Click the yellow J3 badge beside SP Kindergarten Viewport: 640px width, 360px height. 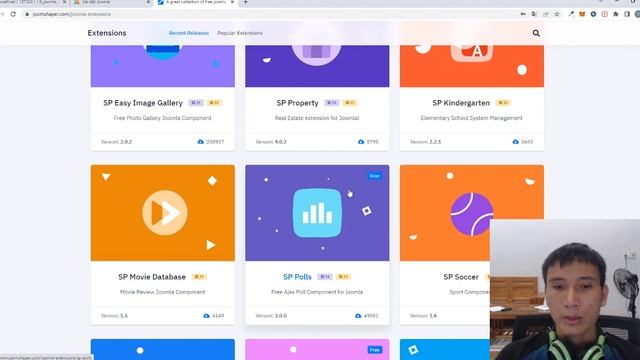(x=503, y=103)
